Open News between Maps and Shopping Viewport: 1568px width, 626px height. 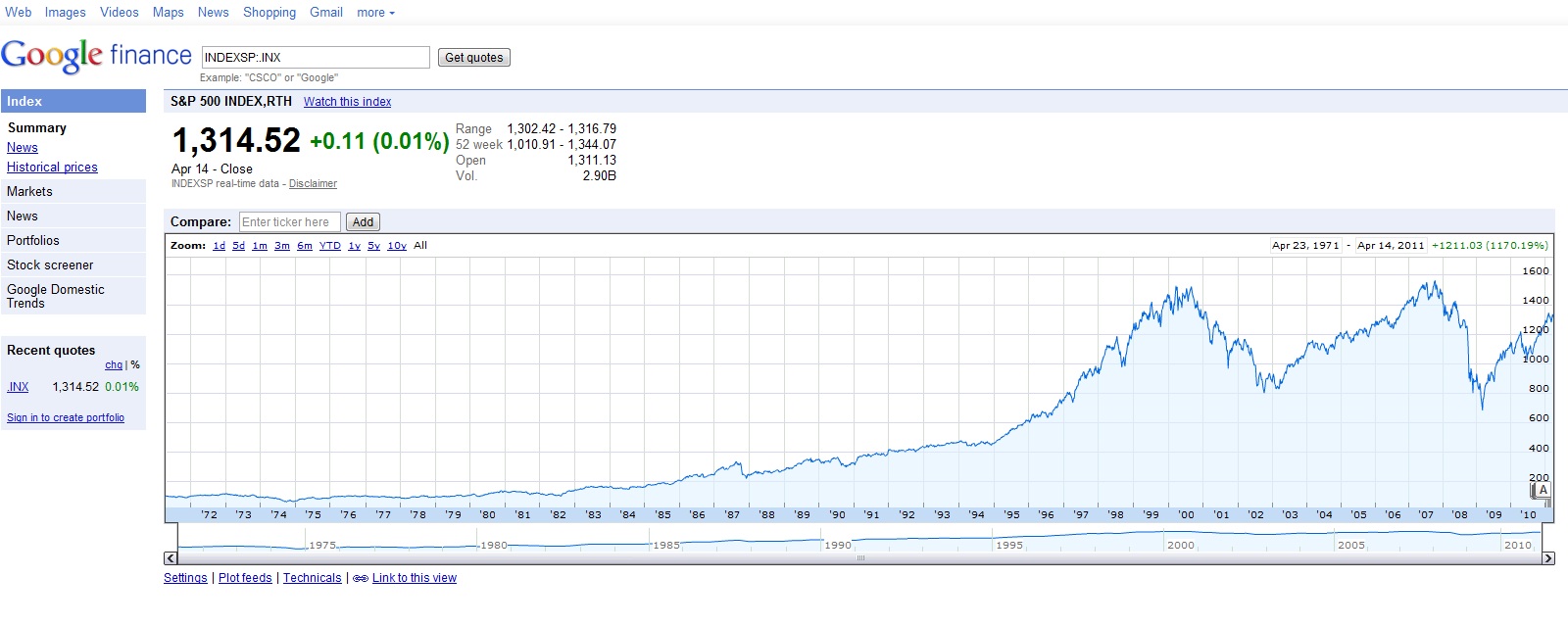pos(214,13)
